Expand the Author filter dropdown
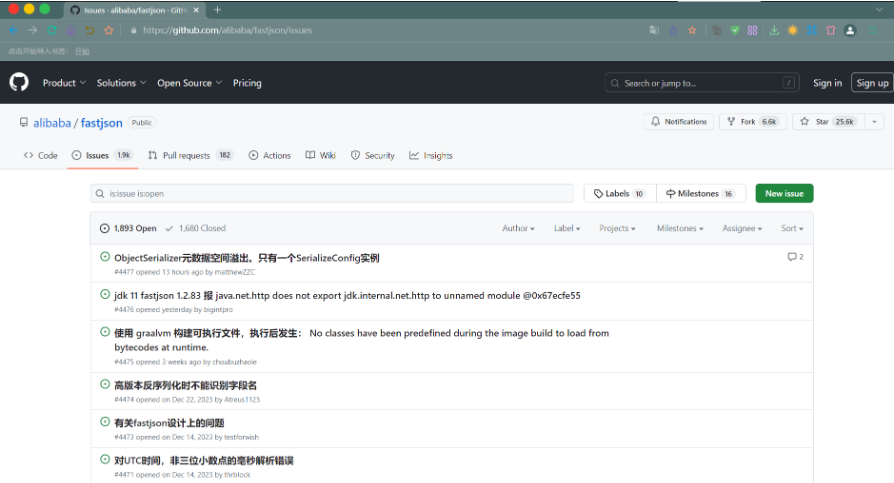Screen dimensions: 894x483 point(518,228)
